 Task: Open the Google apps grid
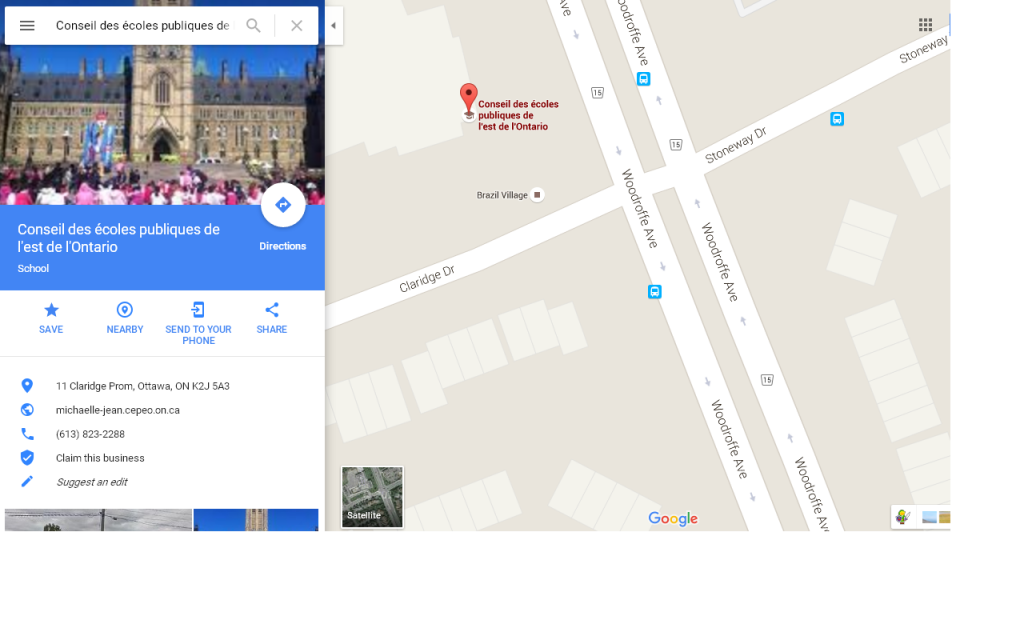(x=926, y=25)
